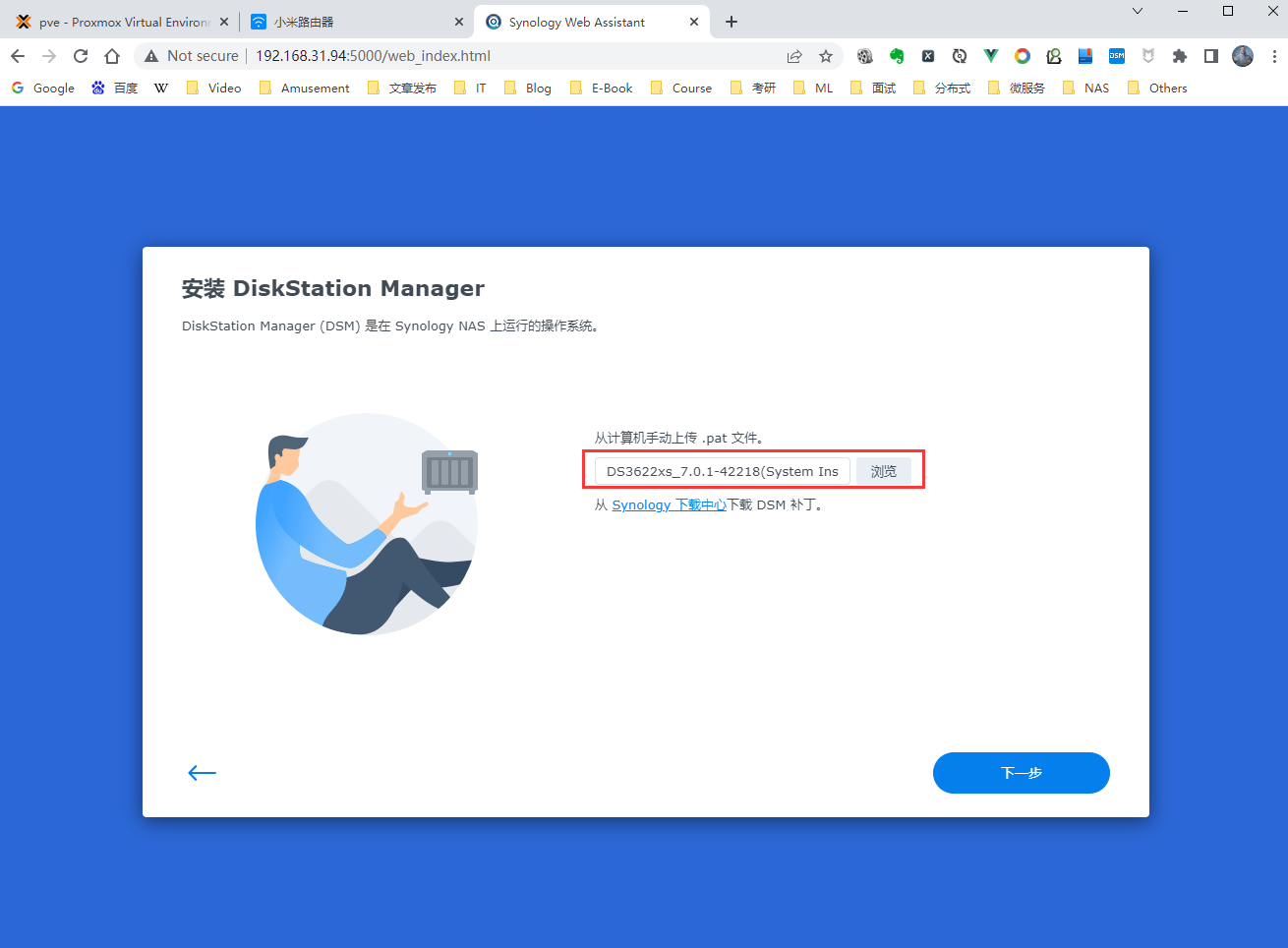Close the pve Proxmox tab

tap(224, 22)
